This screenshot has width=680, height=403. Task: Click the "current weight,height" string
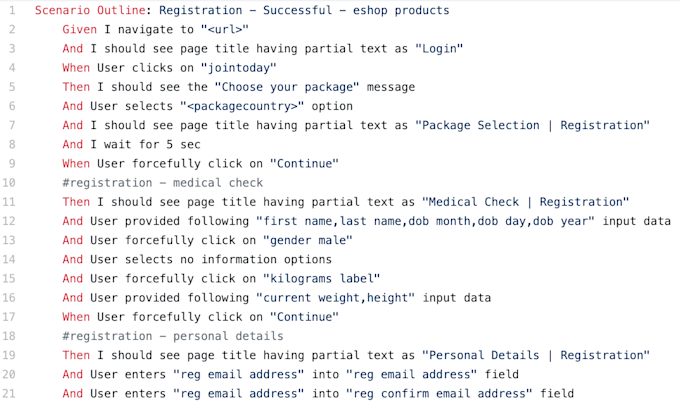coord(335,298)
